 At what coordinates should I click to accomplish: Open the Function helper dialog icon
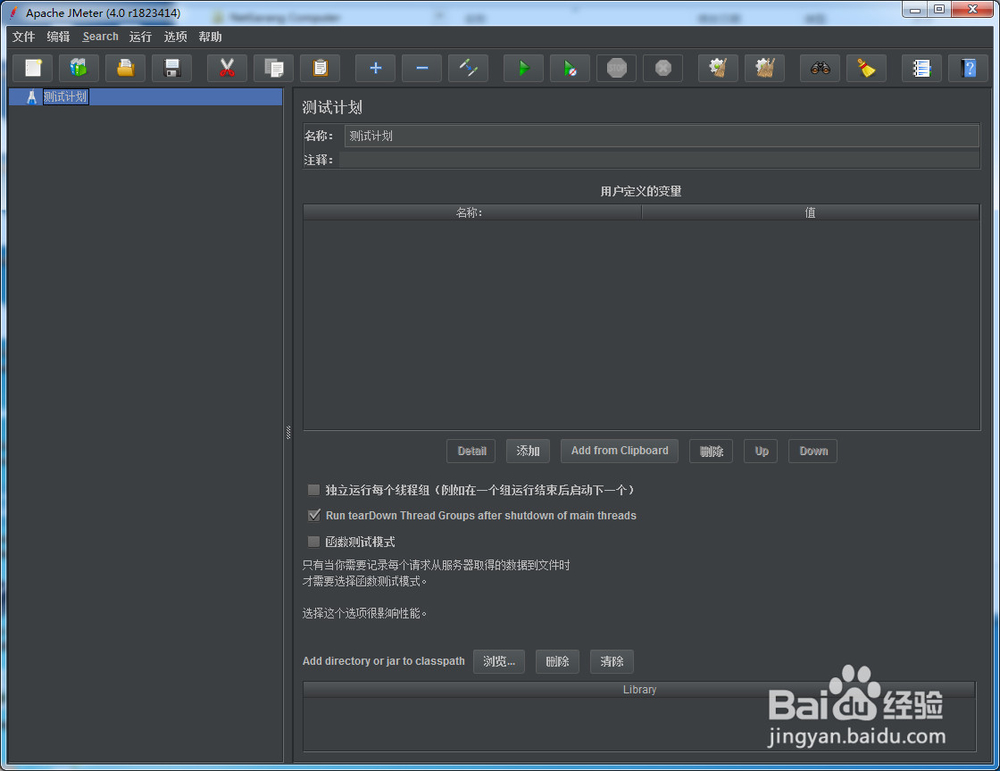[x=922, y=68]
